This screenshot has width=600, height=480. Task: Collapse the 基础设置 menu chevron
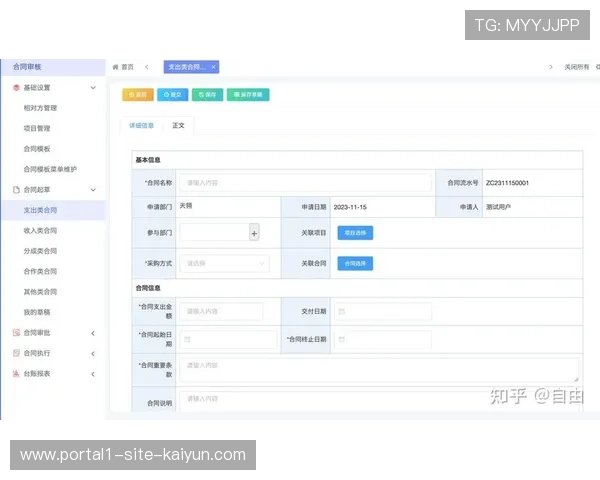pyautogui.click(x=93, y=88)
